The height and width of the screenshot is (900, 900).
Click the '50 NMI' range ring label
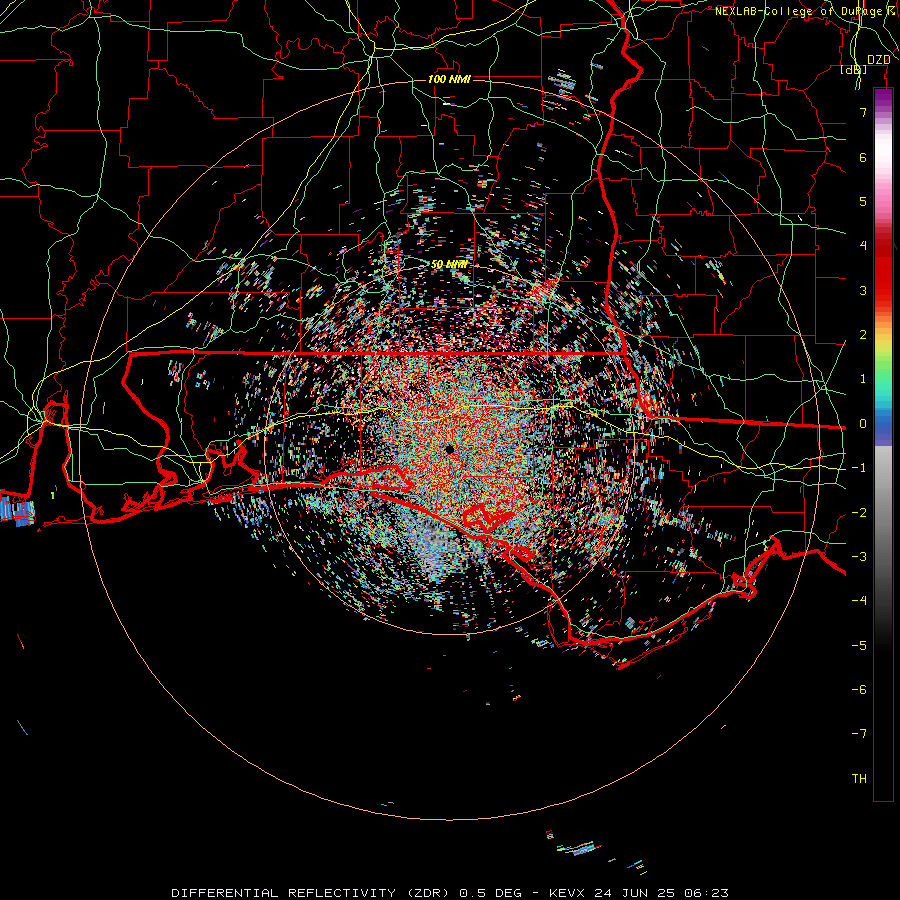click(449, 265)
